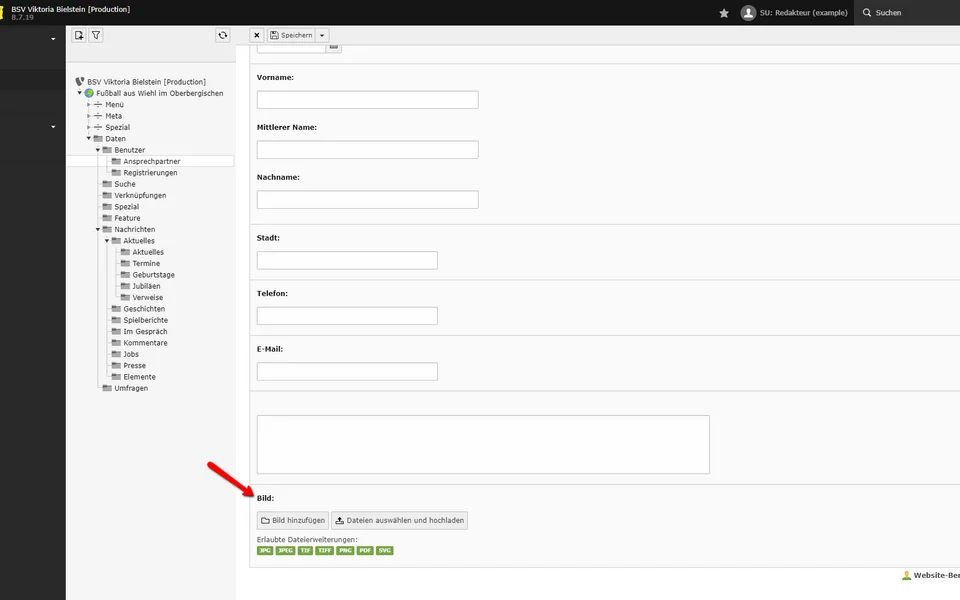Click the date picker calendar icon

coord(334,47)
